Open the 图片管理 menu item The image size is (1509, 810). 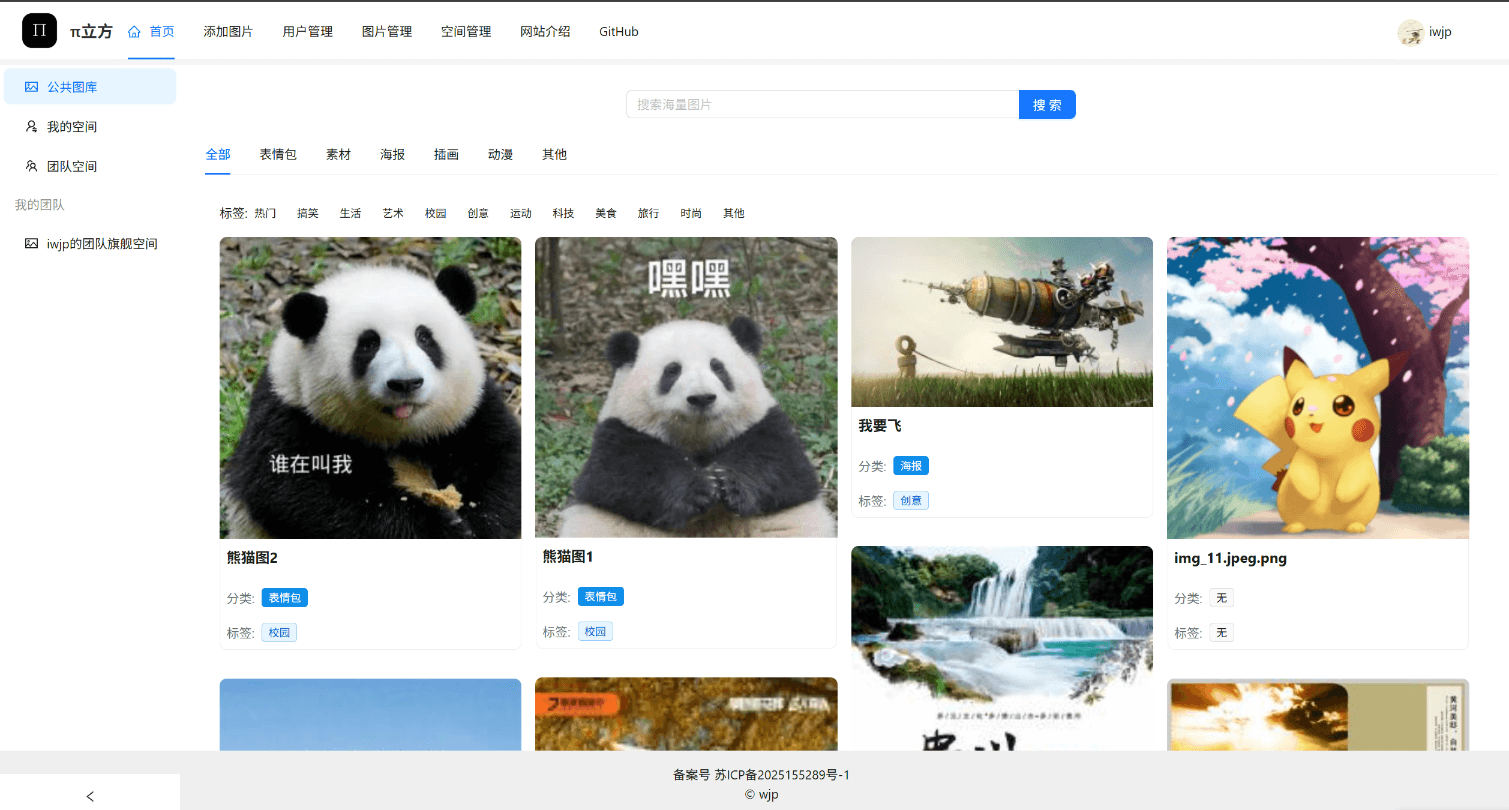coord(387,32)
